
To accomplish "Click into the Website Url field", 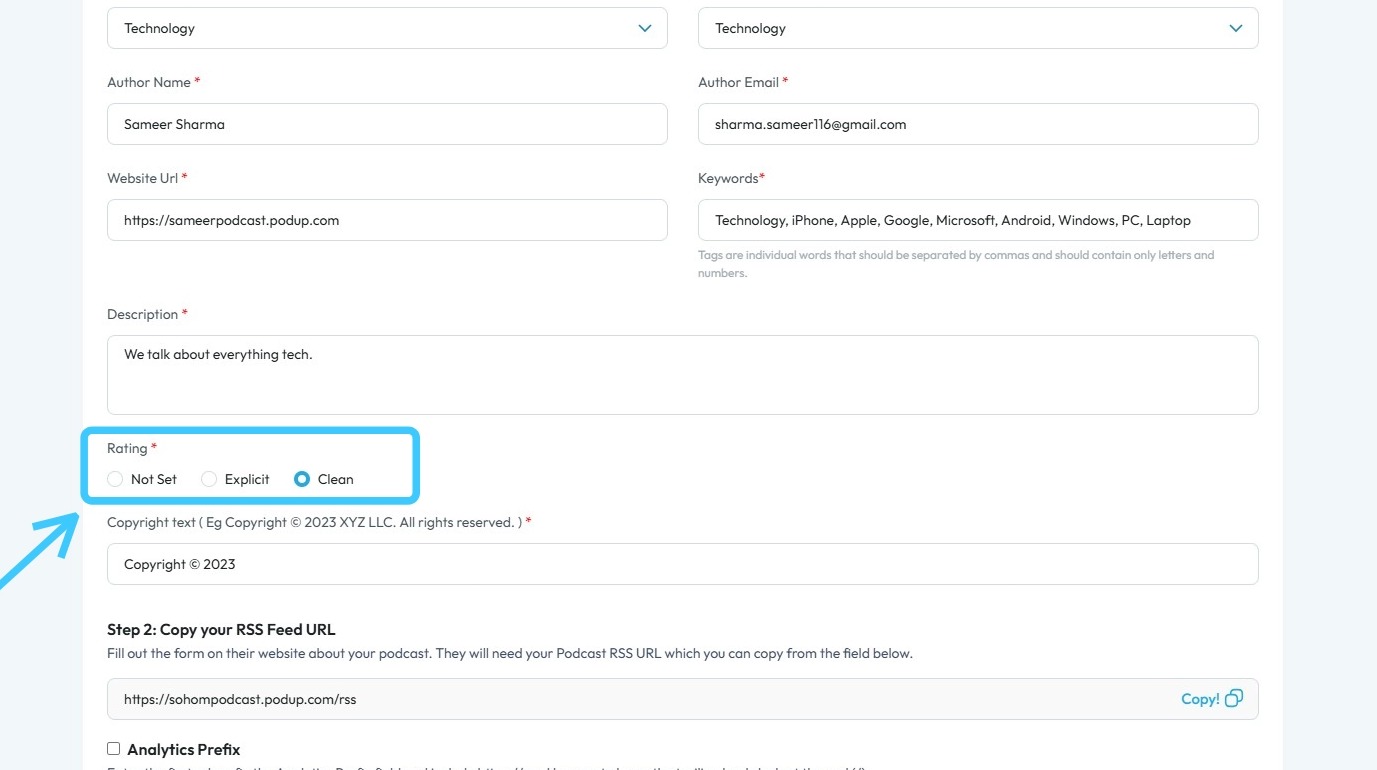I will (x=387, y=220).
